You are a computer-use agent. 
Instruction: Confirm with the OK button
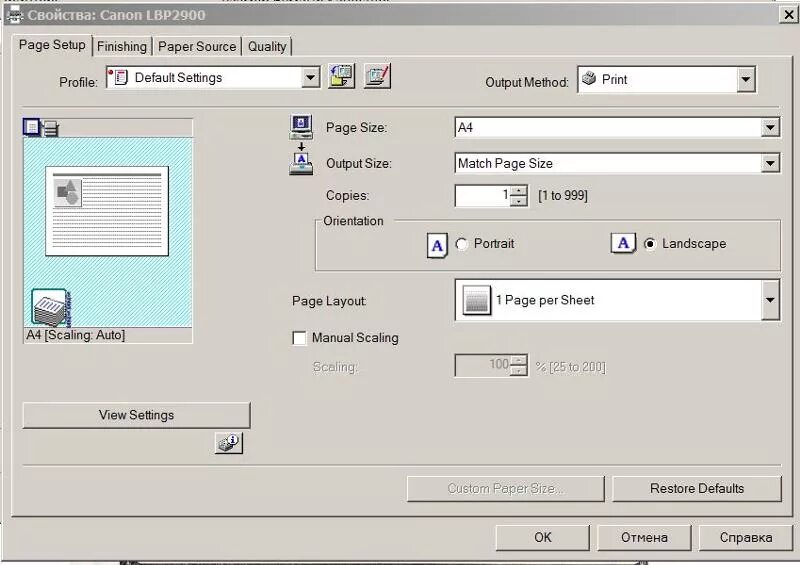tap(542, 537)
